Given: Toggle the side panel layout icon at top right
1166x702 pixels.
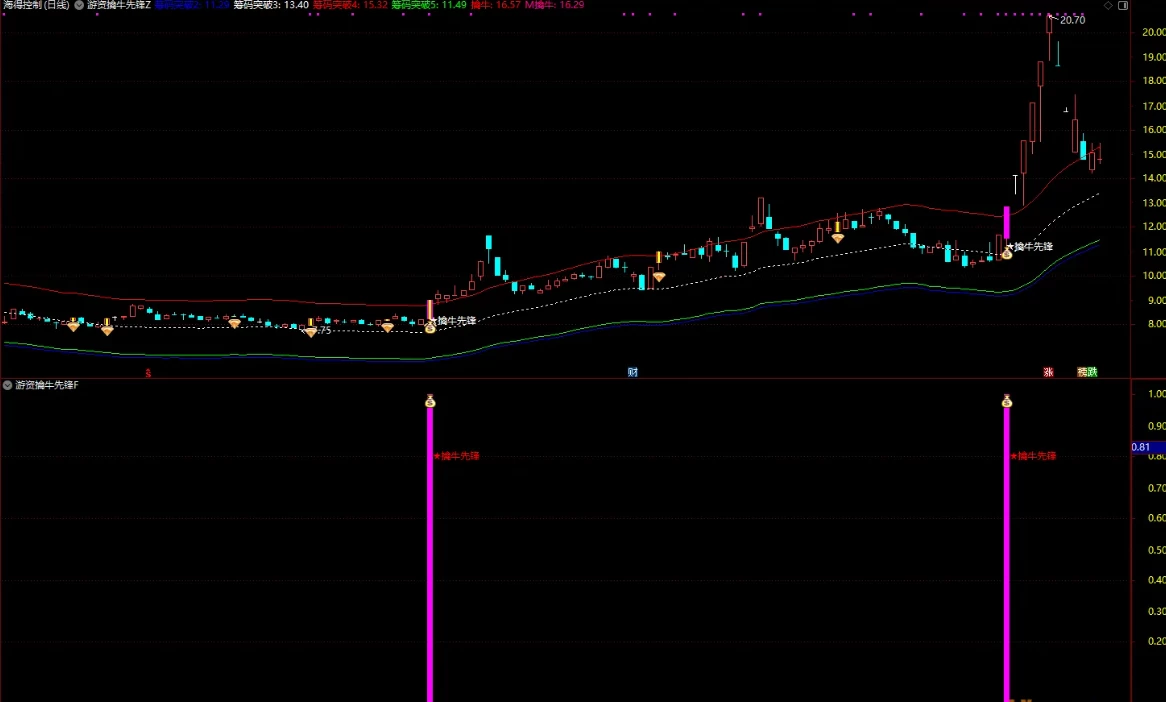Looking at the screenshot, I should coord(1123,5).
